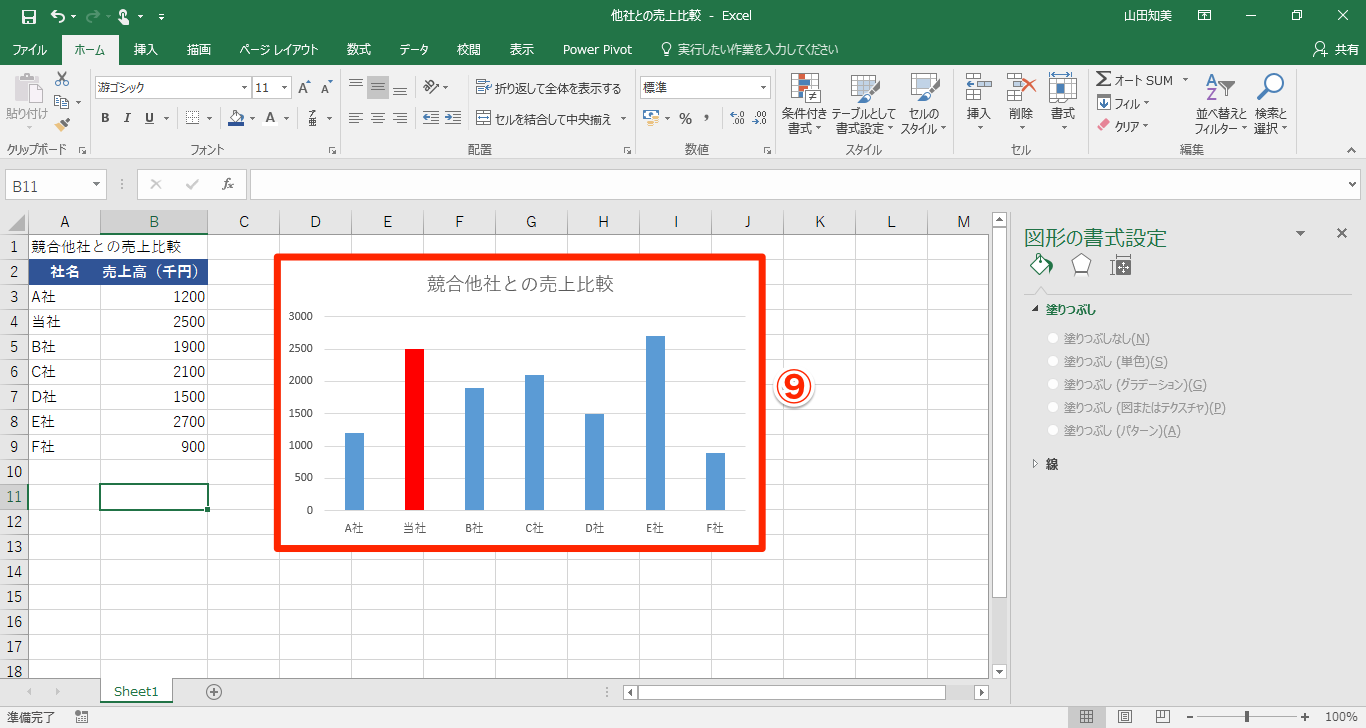
Task: Switch to データ ribbon tab
Action: [414, 49]
